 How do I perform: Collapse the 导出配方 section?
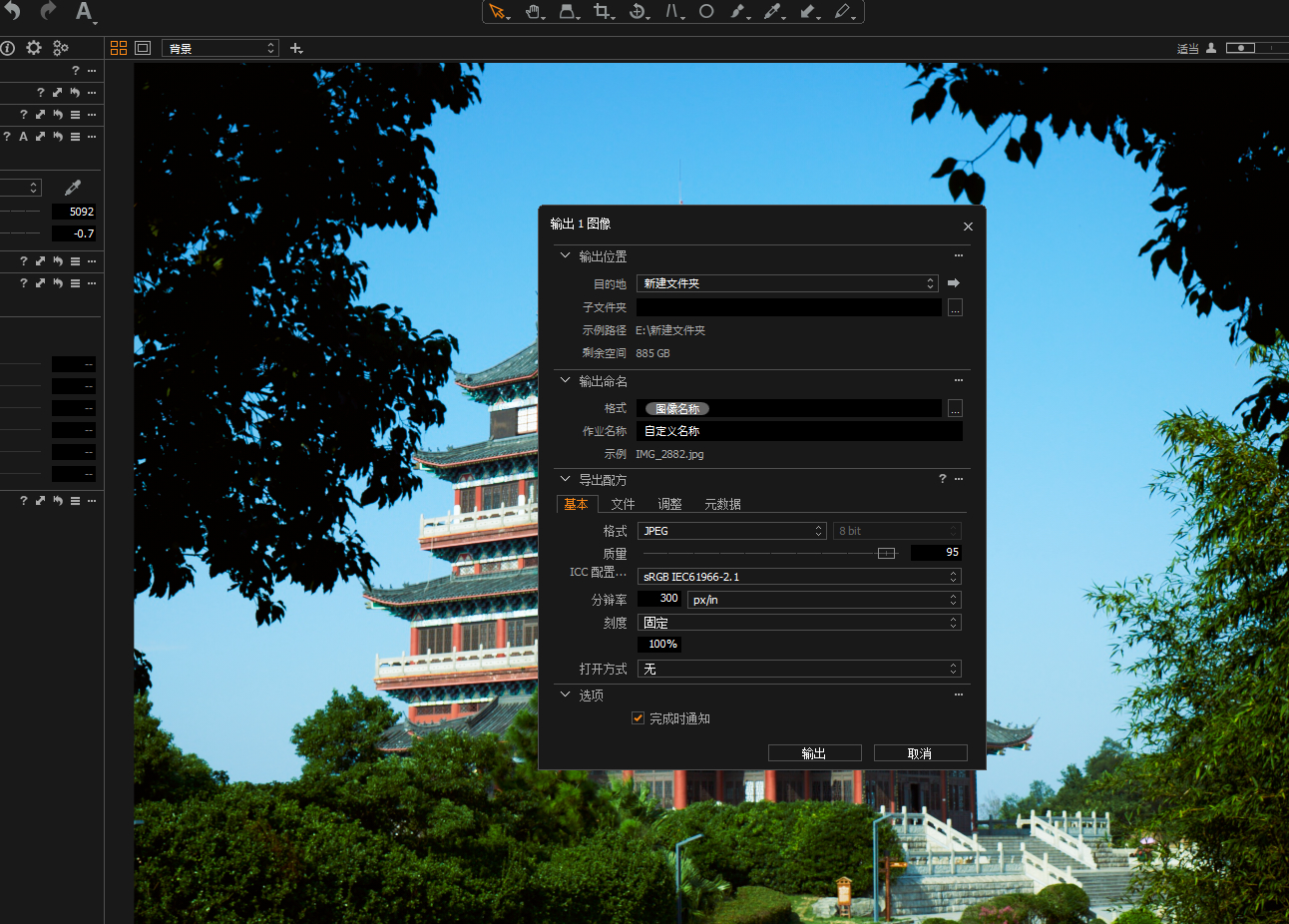click(565, 479)
